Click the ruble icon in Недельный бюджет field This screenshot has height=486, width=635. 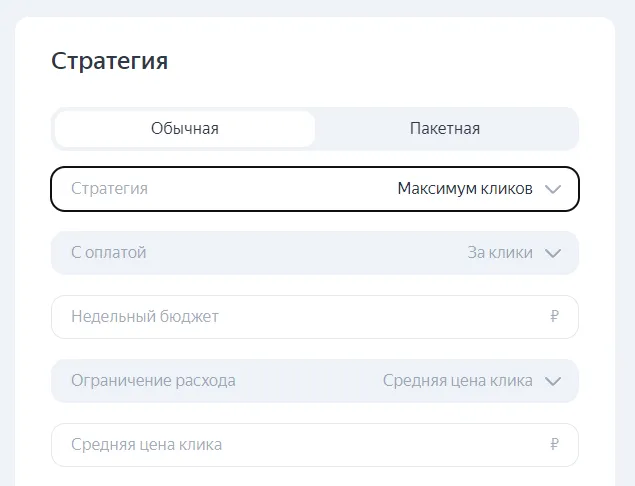pyautogui.click(x=554, y=316)
